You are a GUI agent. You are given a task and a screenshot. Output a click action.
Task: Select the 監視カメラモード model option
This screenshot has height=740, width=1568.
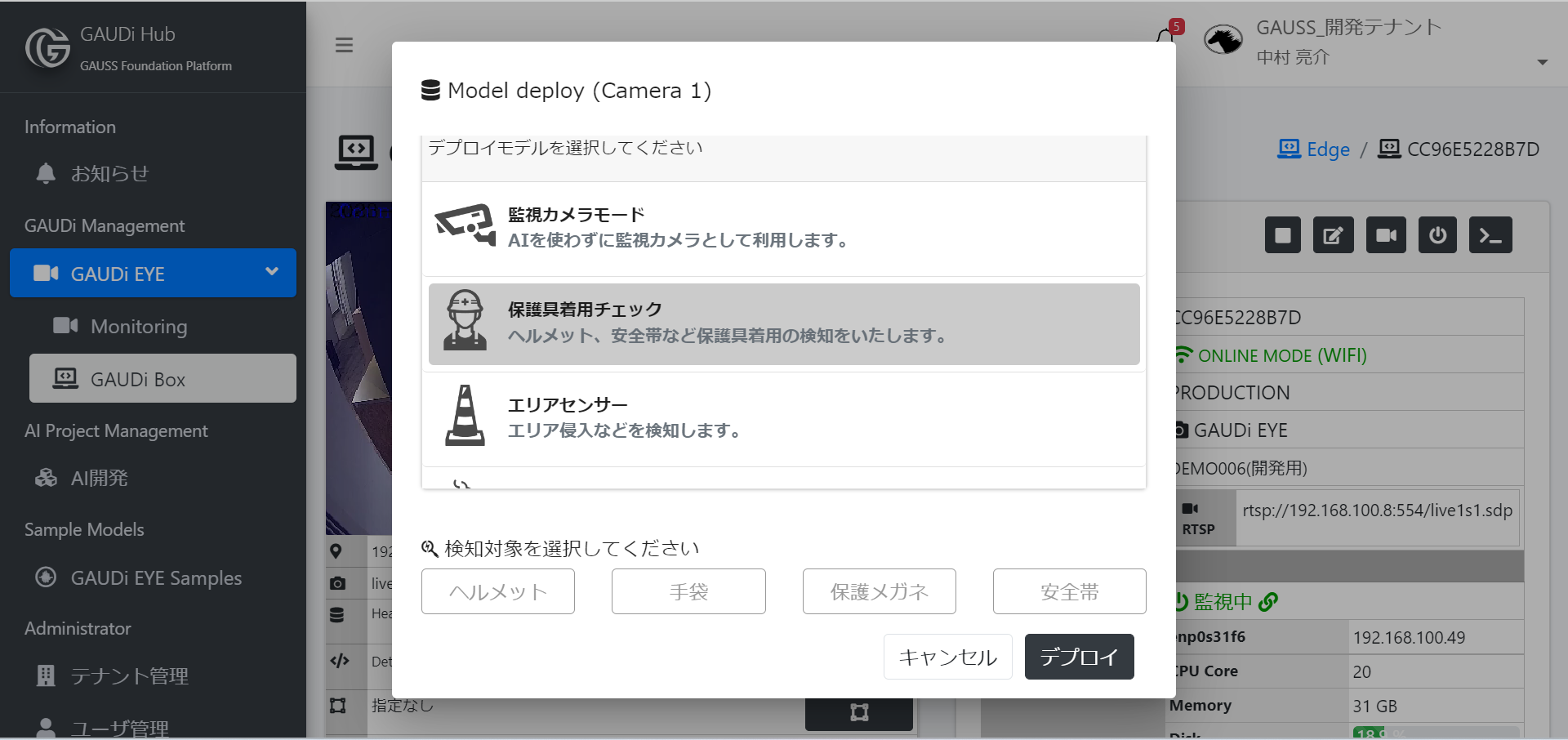[784, 228]
